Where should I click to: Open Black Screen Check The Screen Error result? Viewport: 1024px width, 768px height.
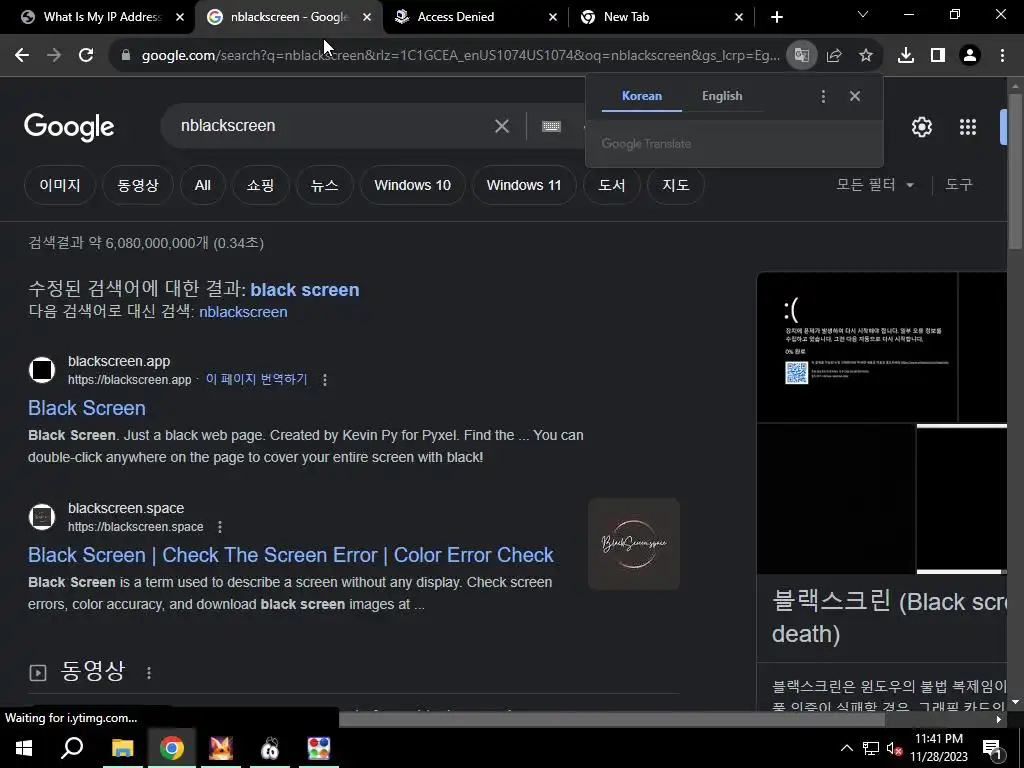pos(291,555)
